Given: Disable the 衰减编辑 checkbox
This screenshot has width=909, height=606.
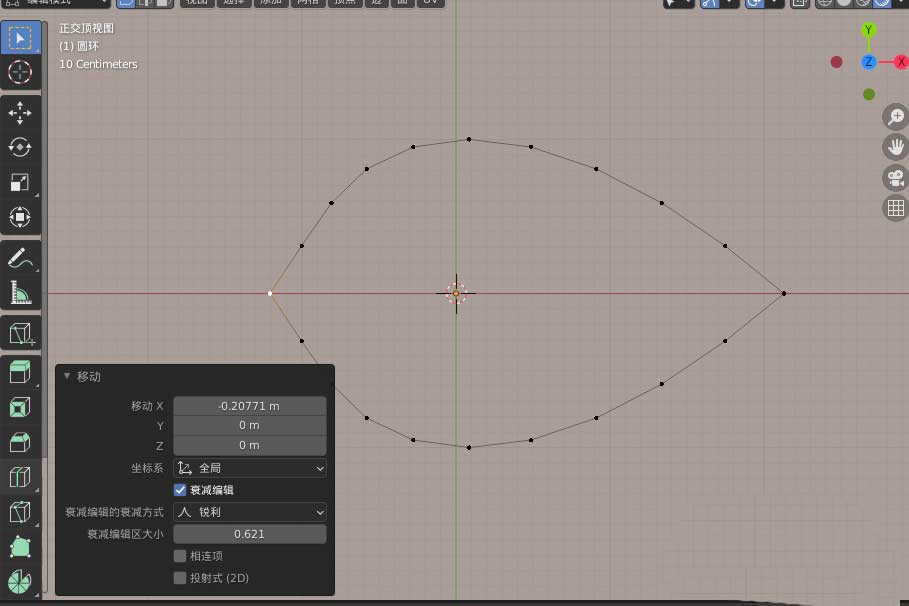Looking at the screenshot, I should coord(180,490).
